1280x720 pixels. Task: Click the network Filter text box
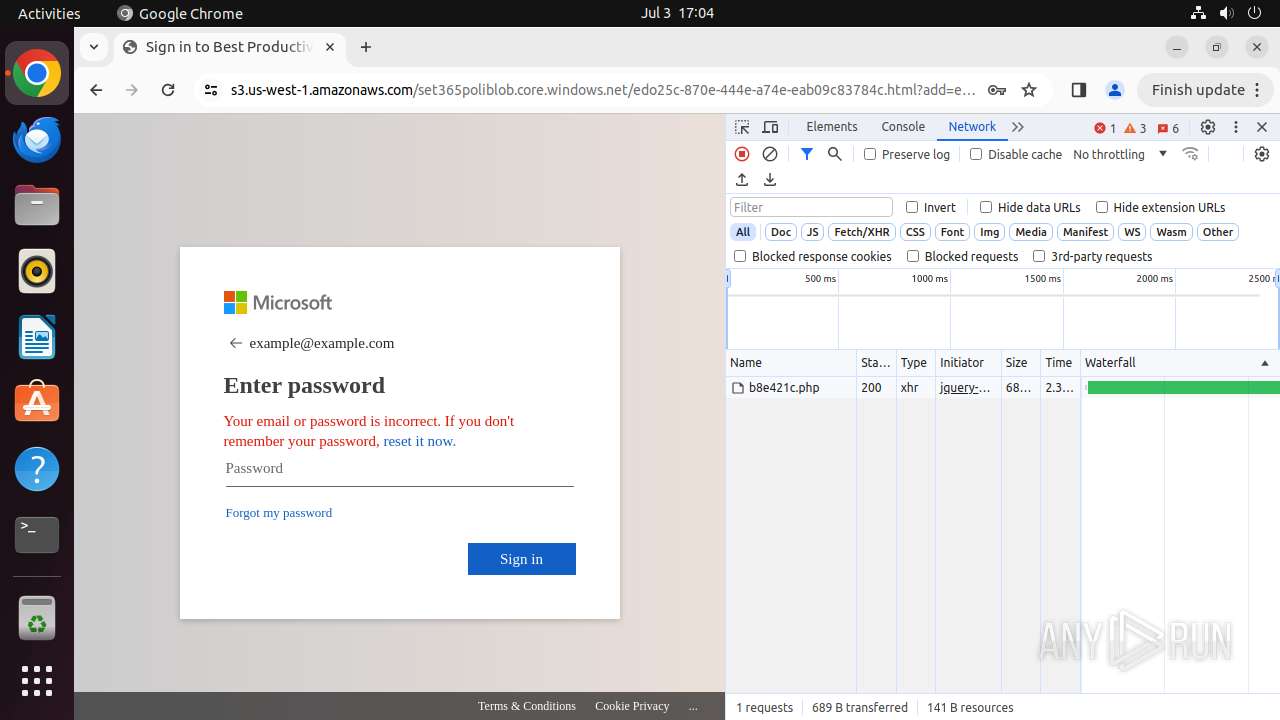[x=811, y=207]
